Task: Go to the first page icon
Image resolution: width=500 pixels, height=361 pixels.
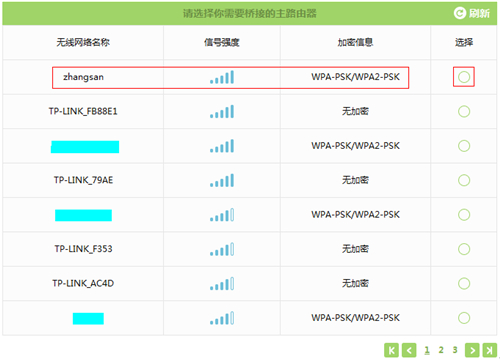Action: click(x=391, y=350)
